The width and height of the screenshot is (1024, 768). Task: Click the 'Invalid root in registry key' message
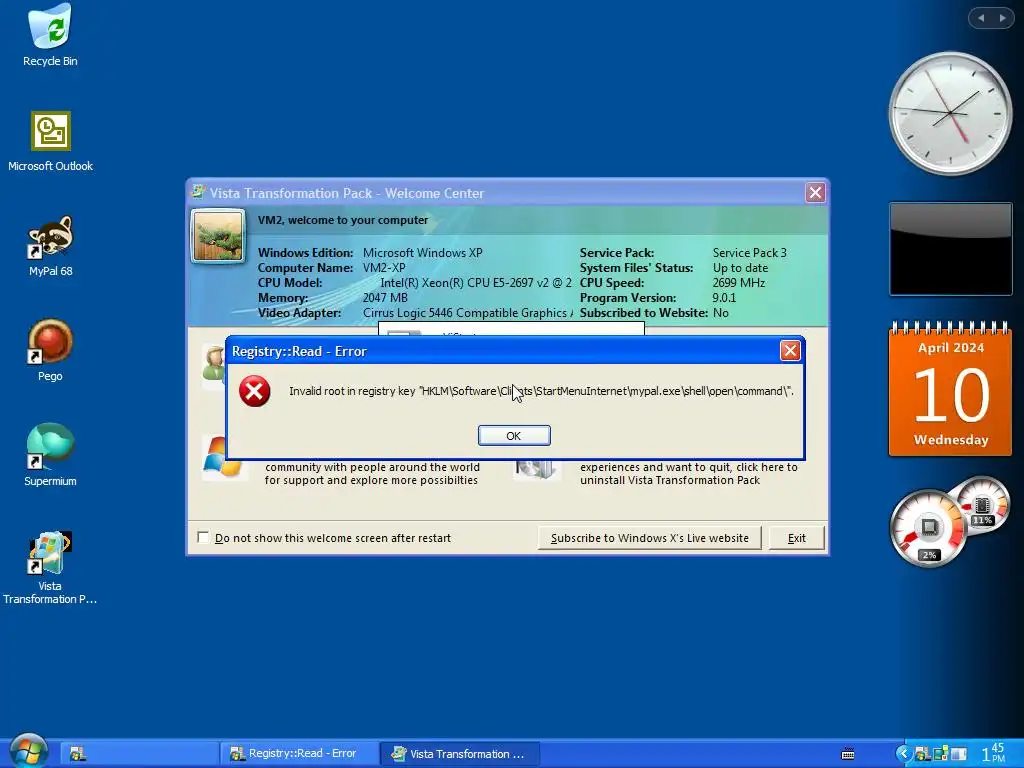541,391
